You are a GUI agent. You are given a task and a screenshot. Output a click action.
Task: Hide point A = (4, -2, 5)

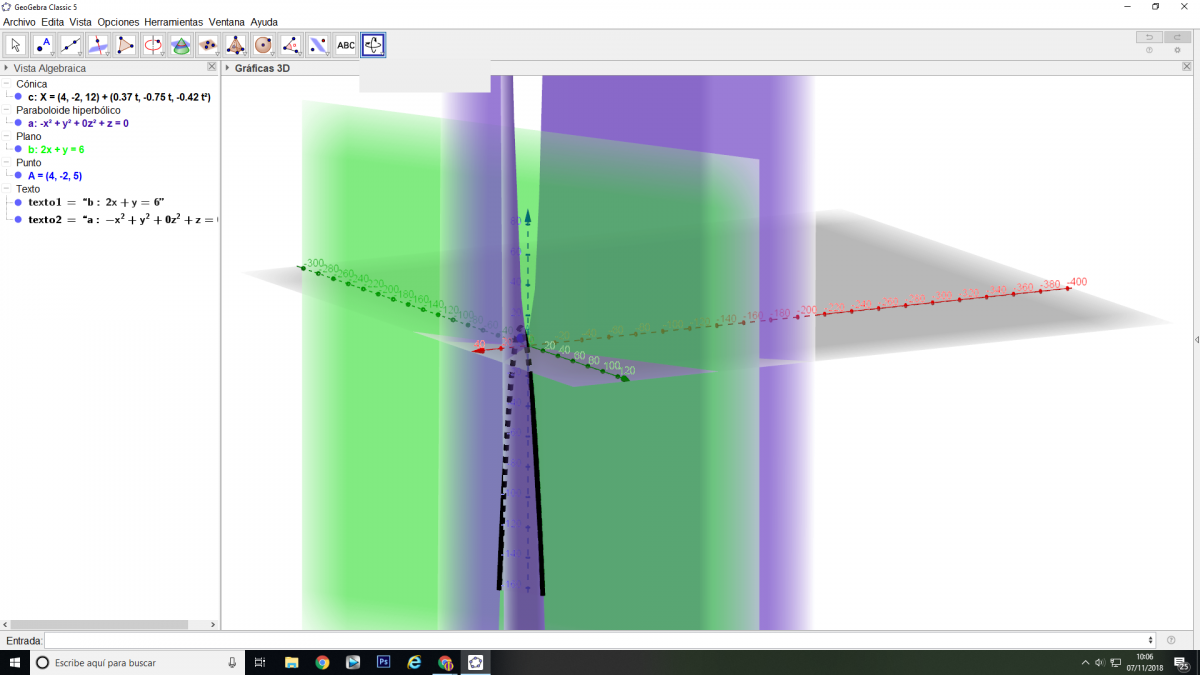pyautogui.click(x=18, y=175)
